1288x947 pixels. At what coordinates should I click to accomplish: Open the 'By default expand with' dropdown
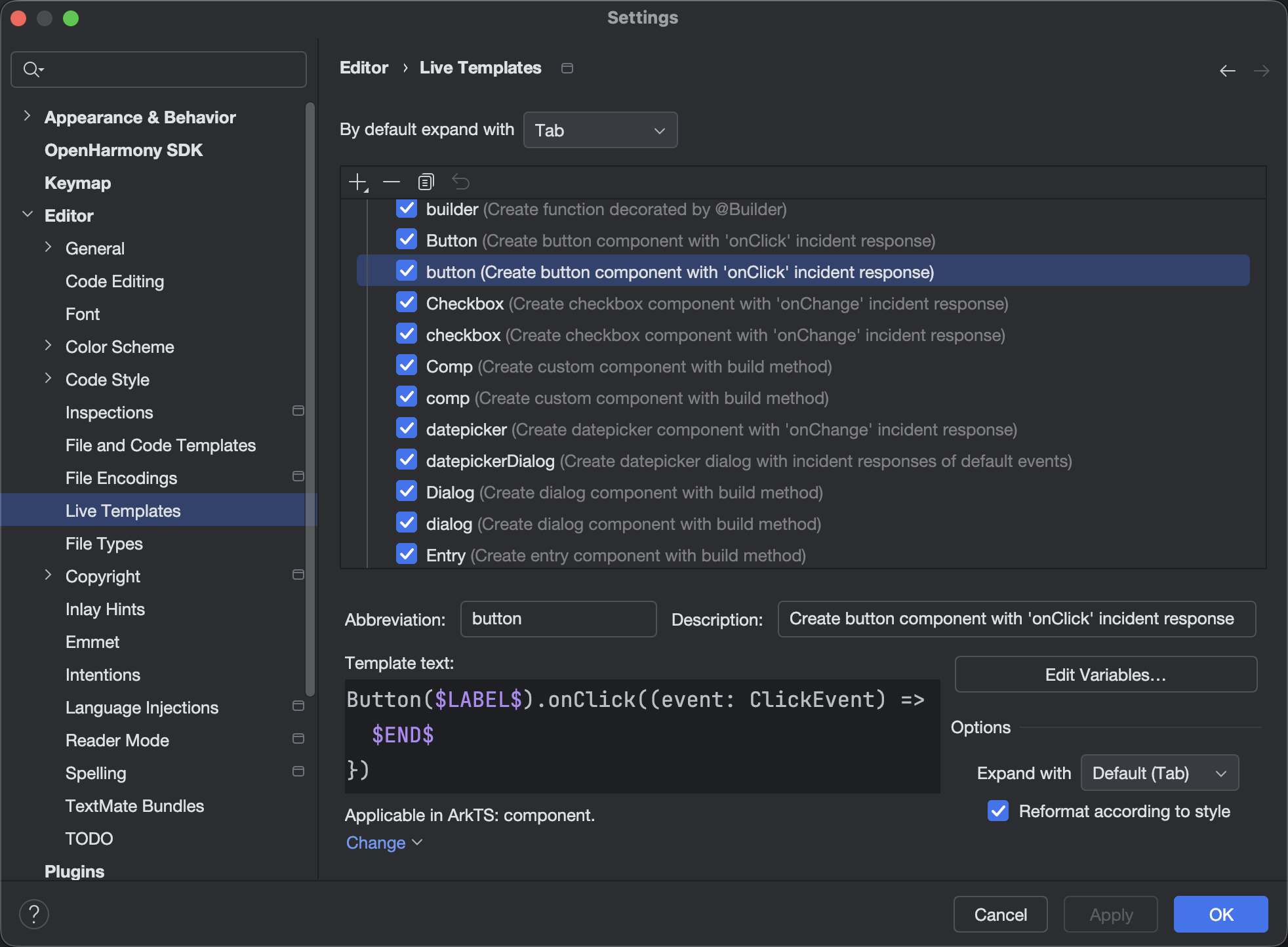tap(600, 130)
